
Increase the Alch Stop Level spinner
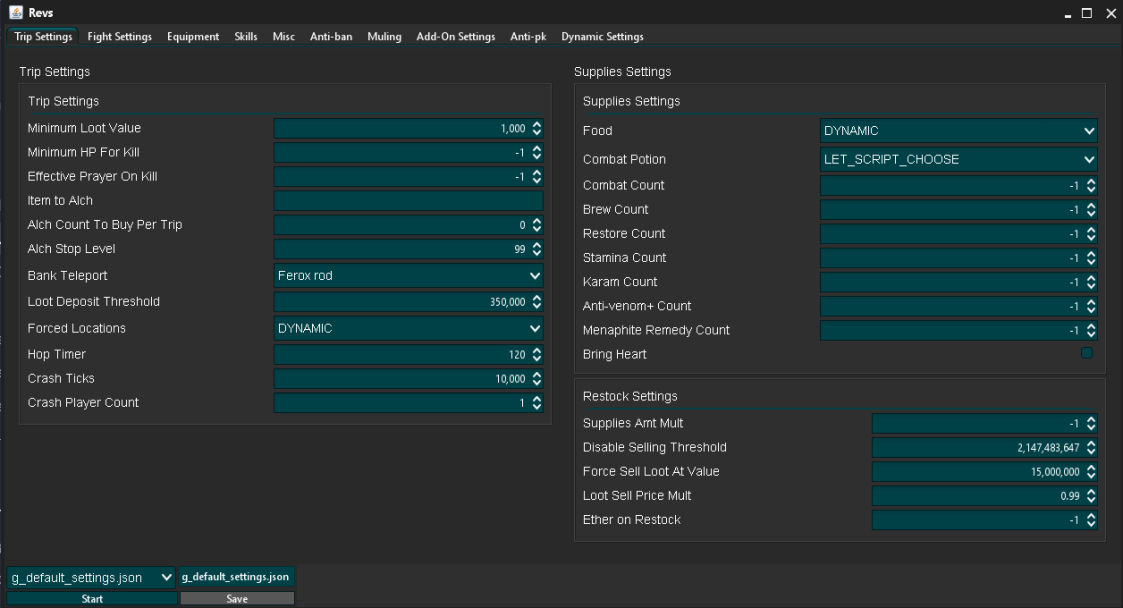[x=536, y=244]
